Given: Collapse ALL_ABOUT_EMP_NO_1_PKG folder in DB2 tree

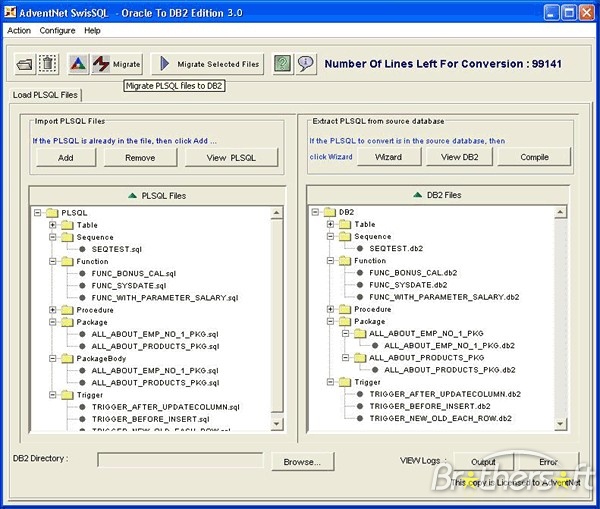Looking at the screenshot, I should click(x=346, y=333).
